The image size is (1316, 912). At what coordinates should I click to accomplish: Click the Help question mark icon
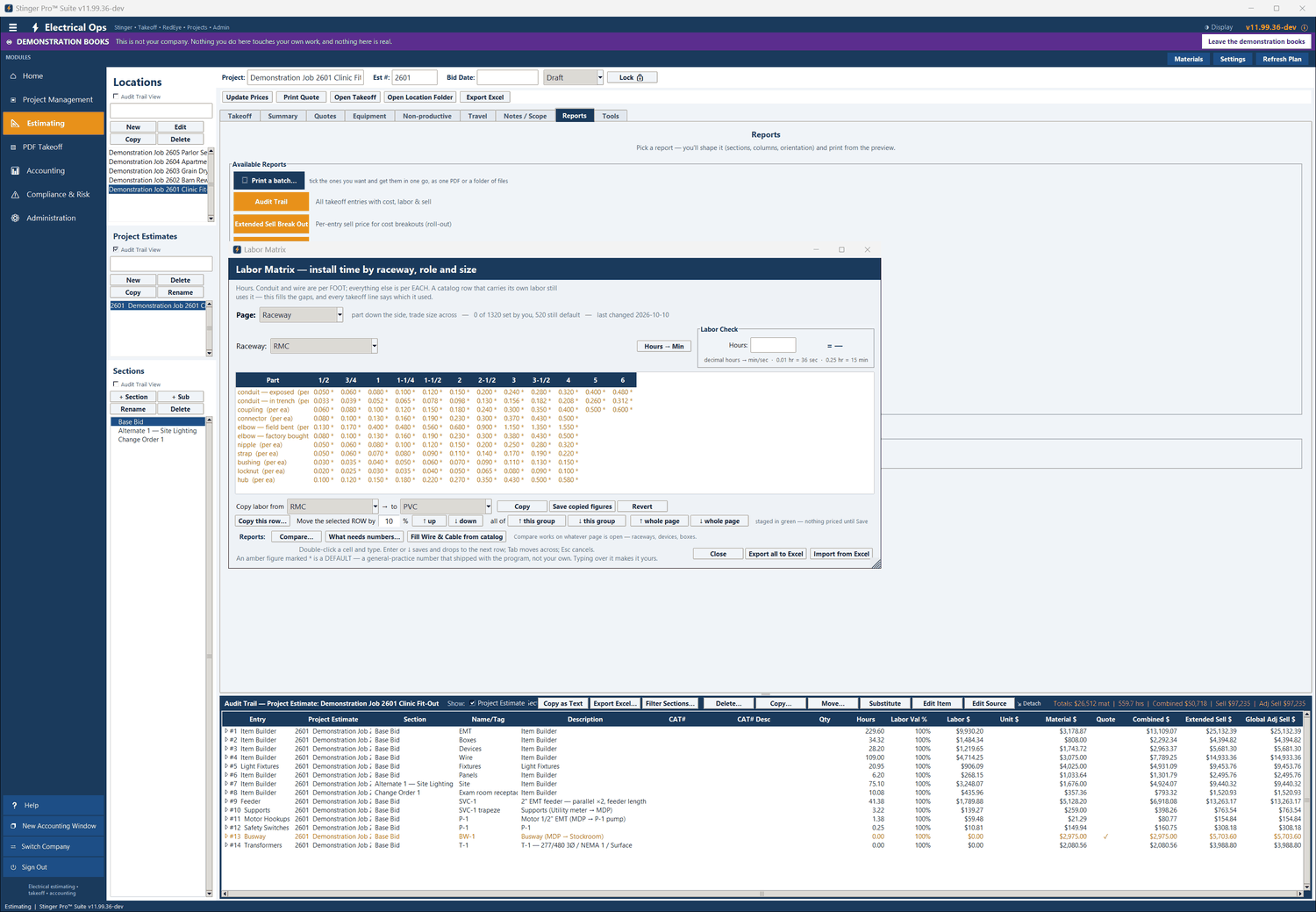tap(14, 806)
